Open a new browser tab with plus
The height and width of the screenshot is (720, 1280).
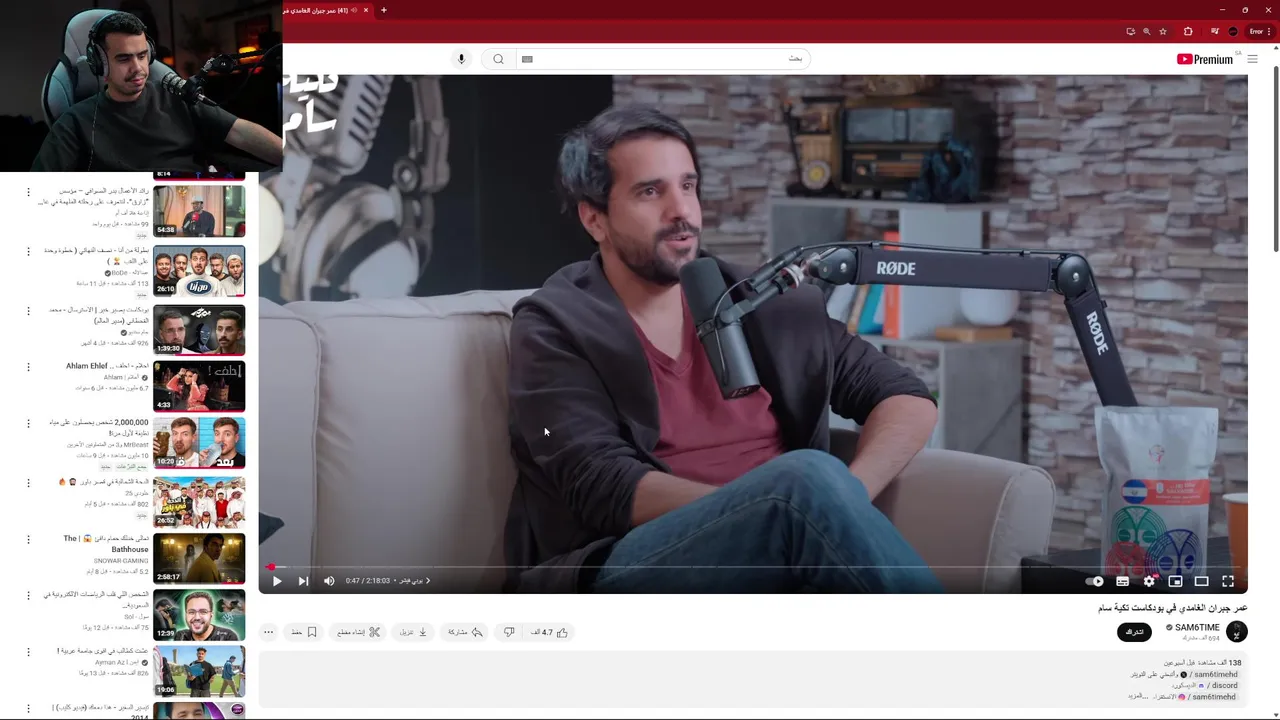click(384, 10)
